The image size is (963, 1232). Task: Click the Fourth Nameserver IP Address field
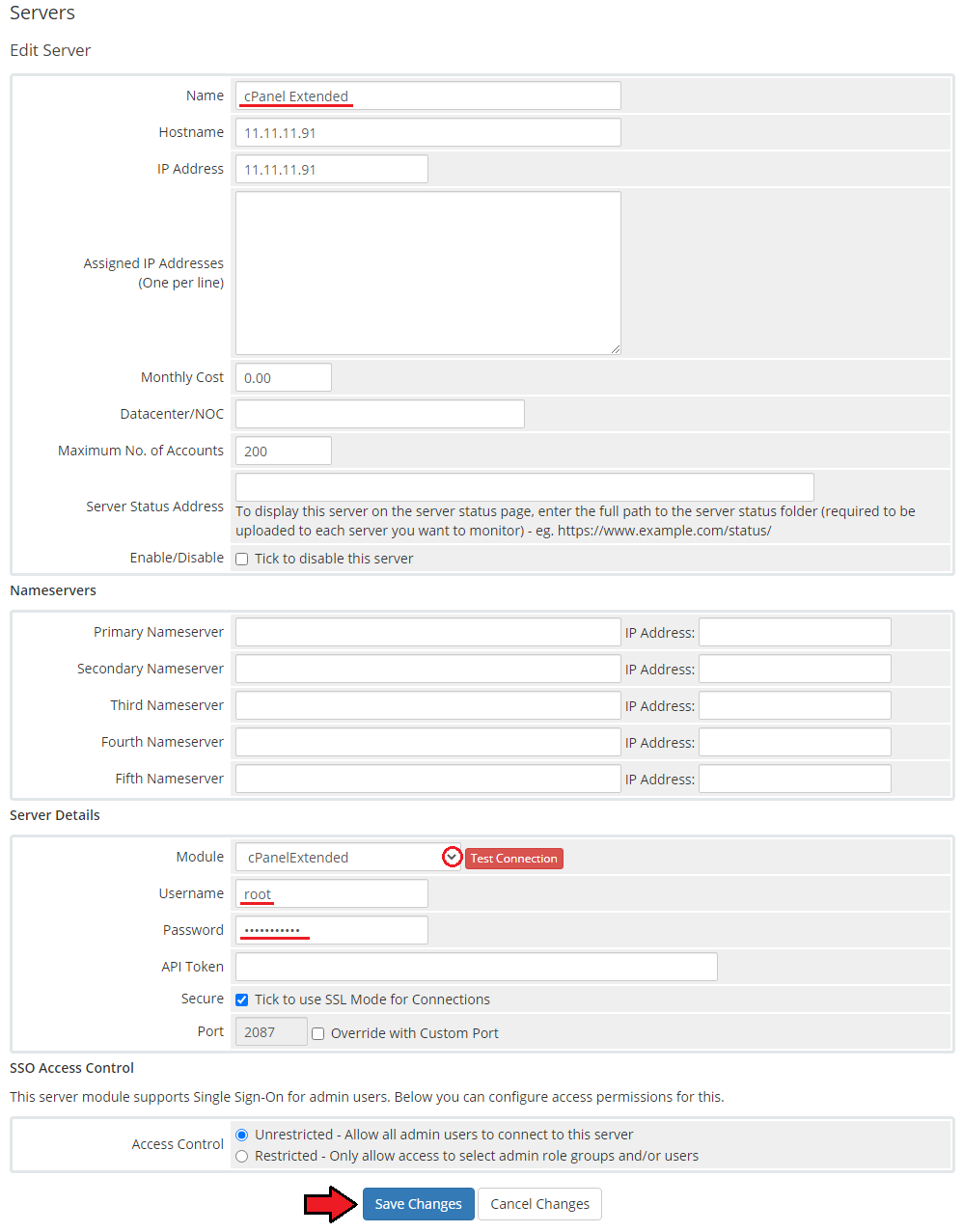point(794,742)
